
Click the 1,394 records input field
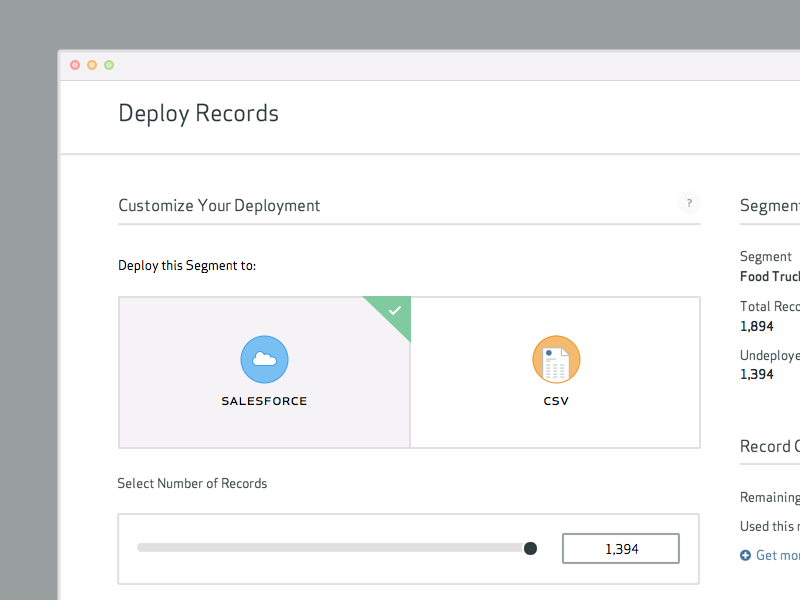620,548
